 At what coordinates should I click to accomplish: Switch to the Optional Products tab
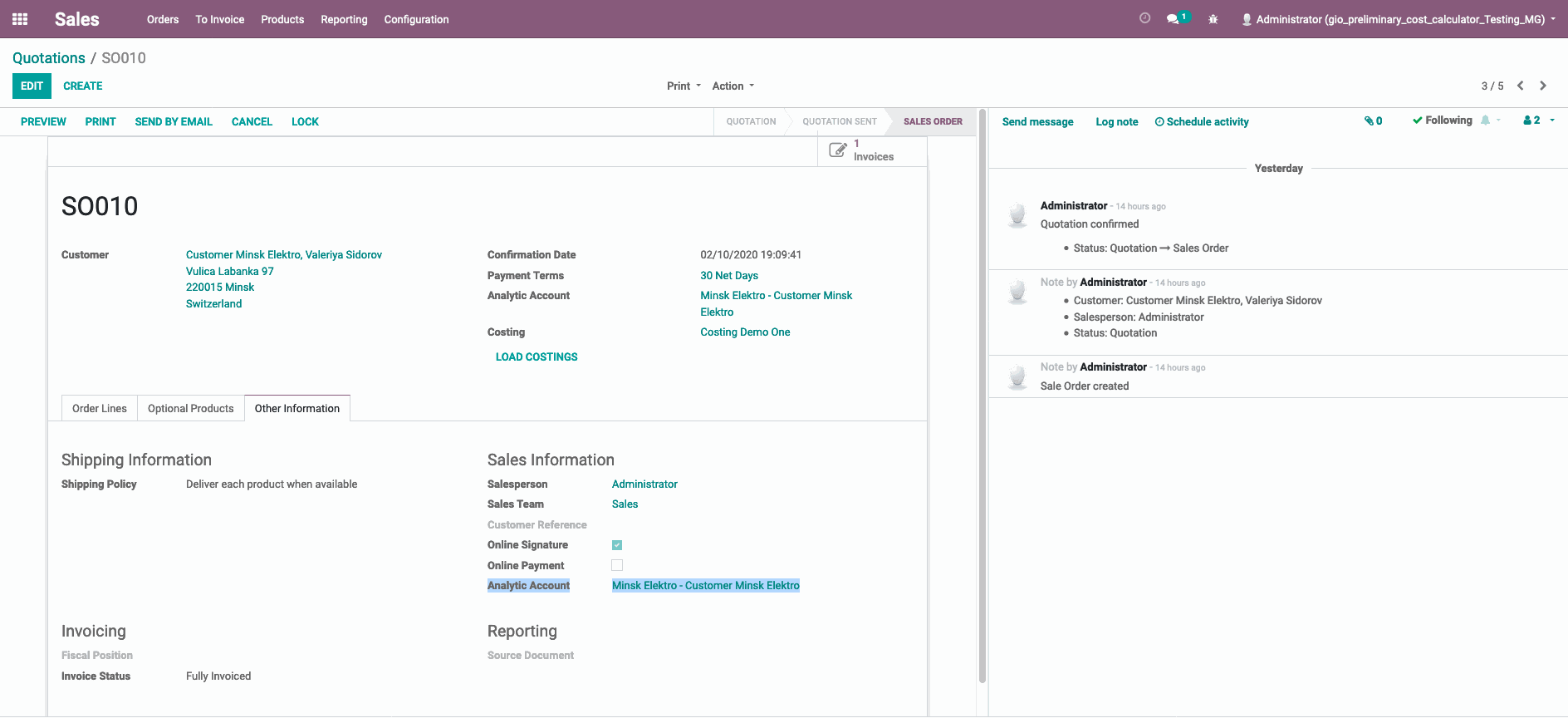tap(191, 408)
